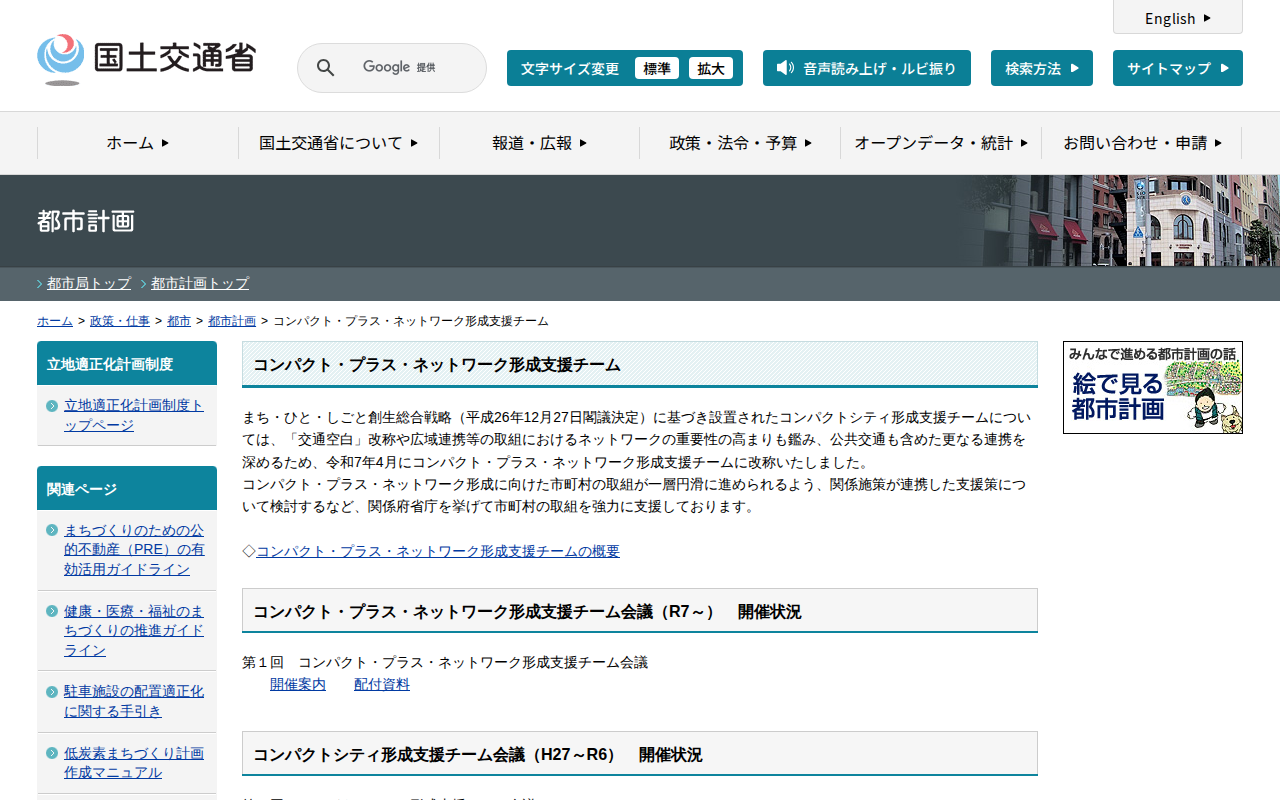Set text size to 標準
The height and width of the screenshot is (800, 1280).
point(656,68)
